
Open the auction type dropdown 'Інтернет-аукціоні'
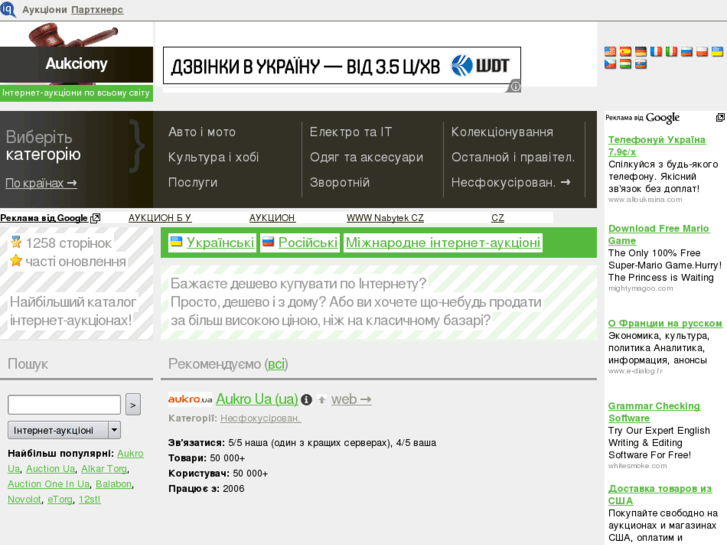pyautogui.click(x=64, y=430)
